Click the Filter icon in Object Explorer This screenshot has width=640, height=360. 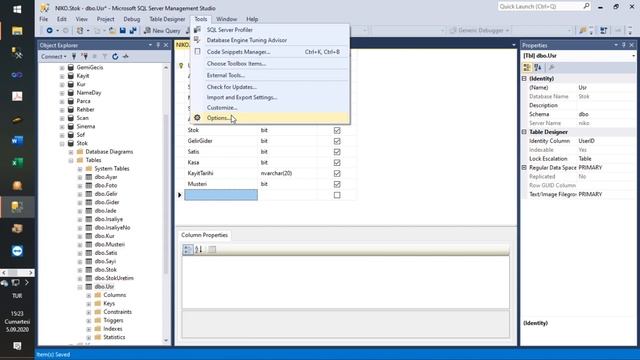tap(105, 57)
